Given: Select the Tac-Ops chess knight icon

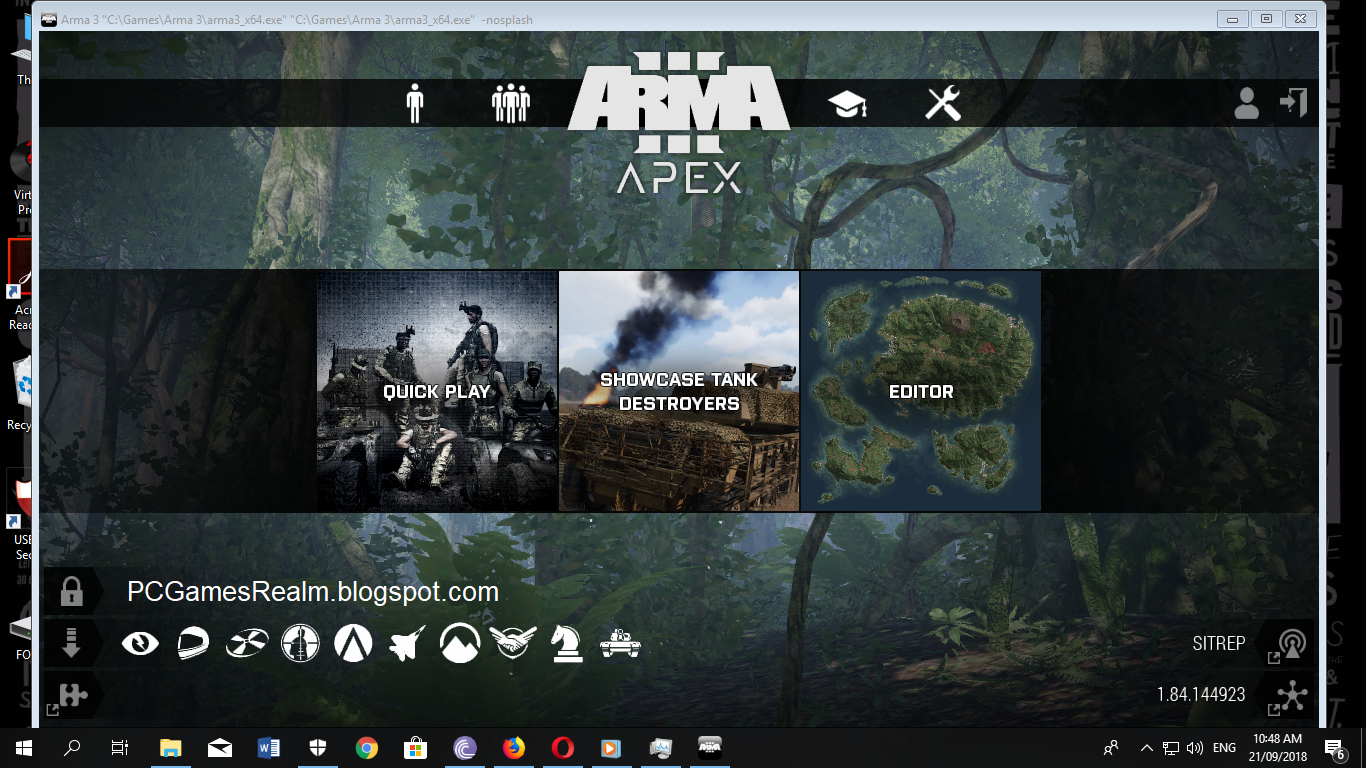Looking at the screenshot, I should (567, 643).
